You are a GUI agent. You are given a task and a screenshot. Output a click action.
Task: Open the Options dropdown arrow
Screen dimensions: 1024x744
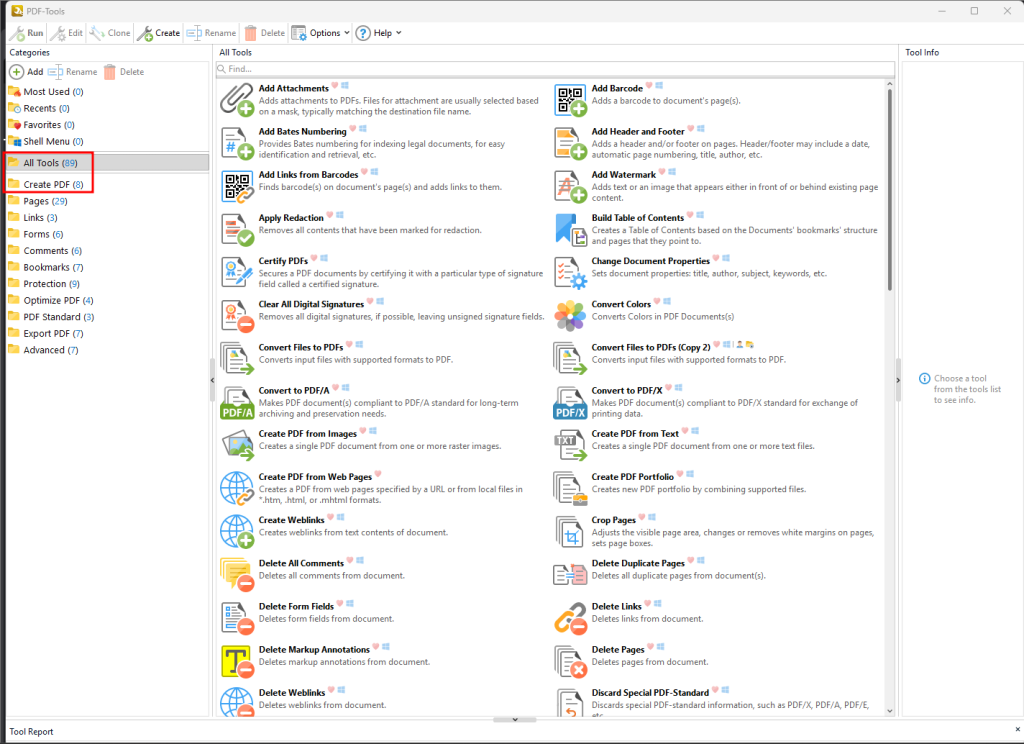(x=347, y=33)
